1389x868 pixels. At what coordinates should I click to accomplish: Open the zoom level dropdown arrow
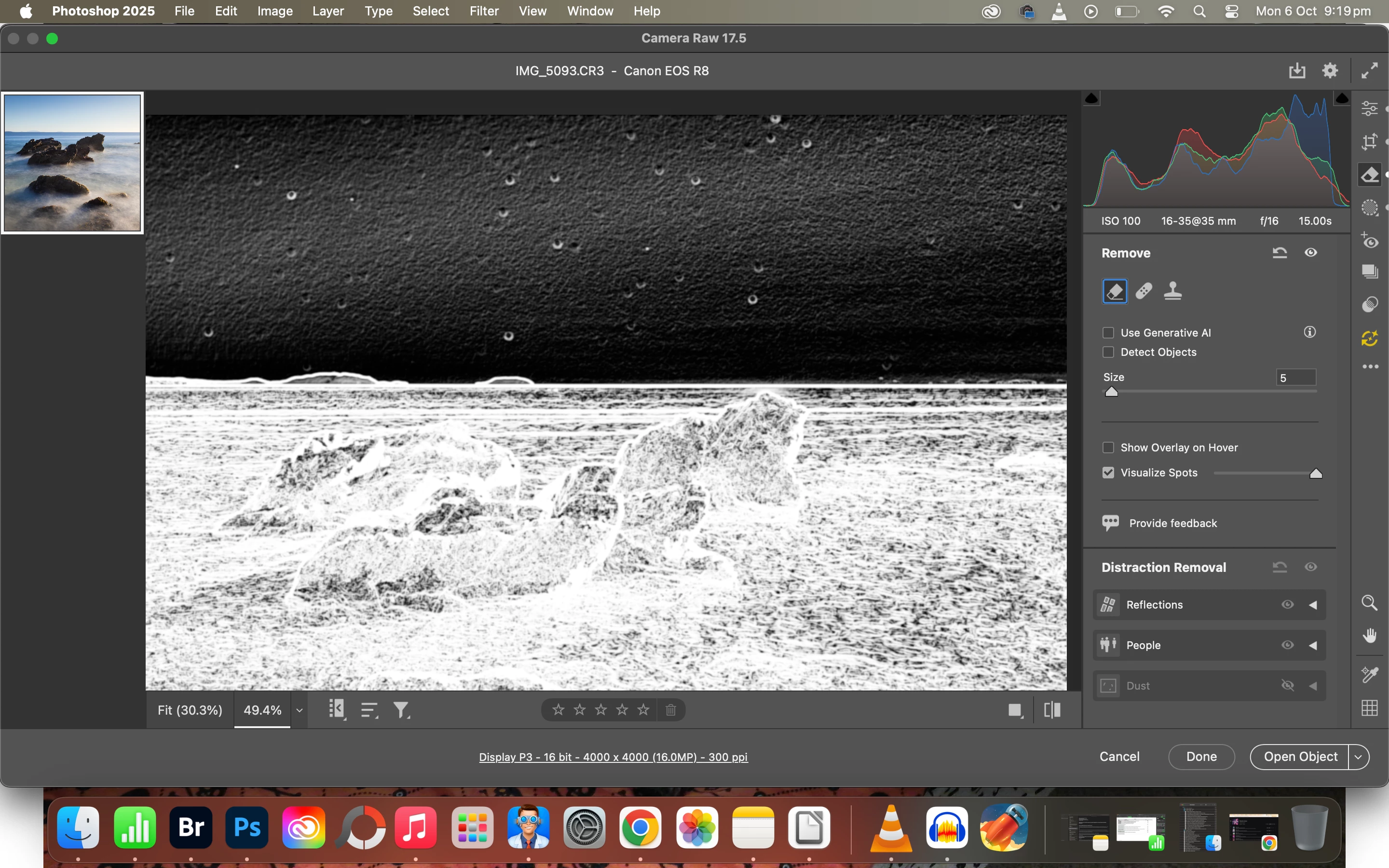299,710
